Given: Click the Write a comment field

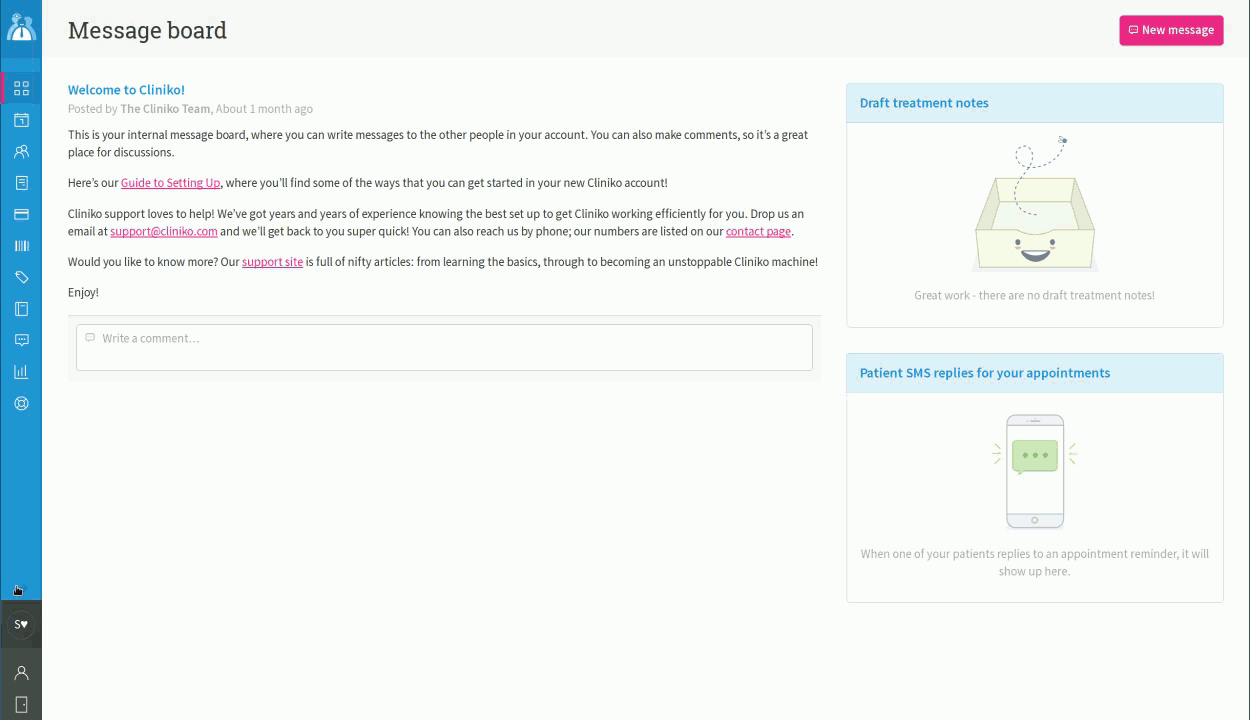Looking at the screenshot, I should pos(444,347).
